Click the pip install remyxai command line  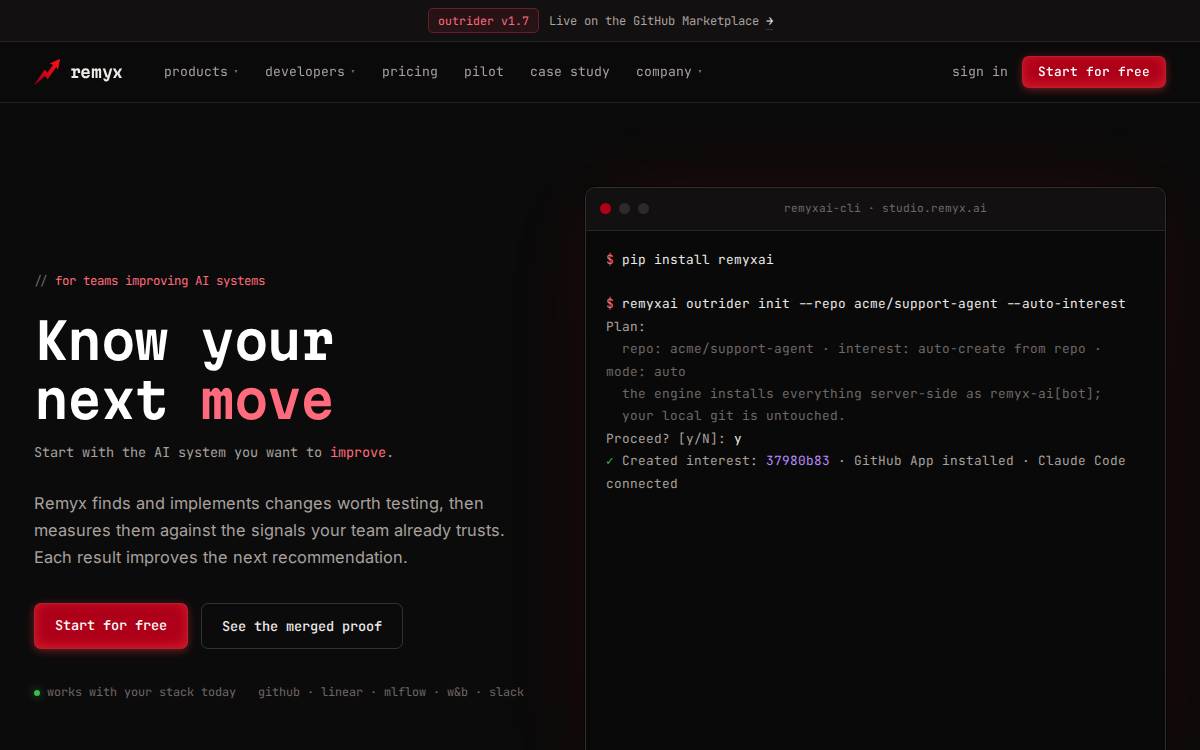point(690,260)
